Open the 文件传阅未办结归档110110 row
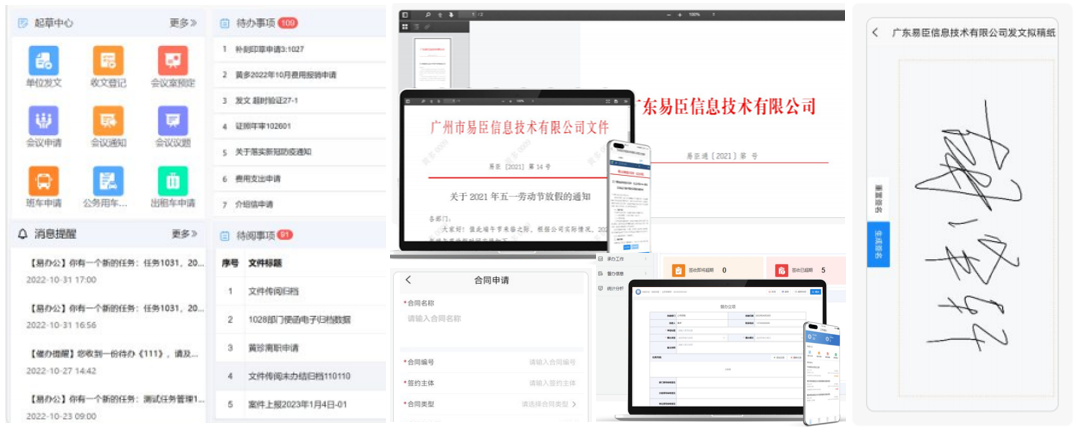This screenshot has width=1078, height=432. 300,376
